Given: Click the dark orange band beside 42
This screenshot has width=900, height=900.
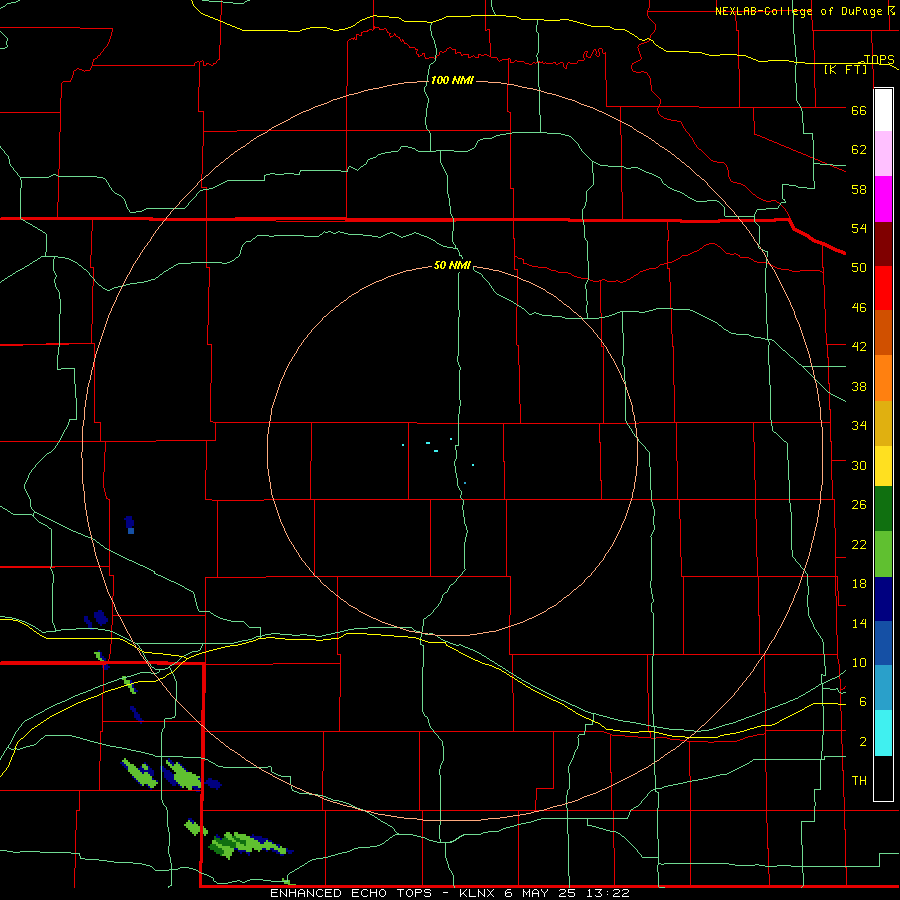Looking at the screenshot, I should point(883,332).
